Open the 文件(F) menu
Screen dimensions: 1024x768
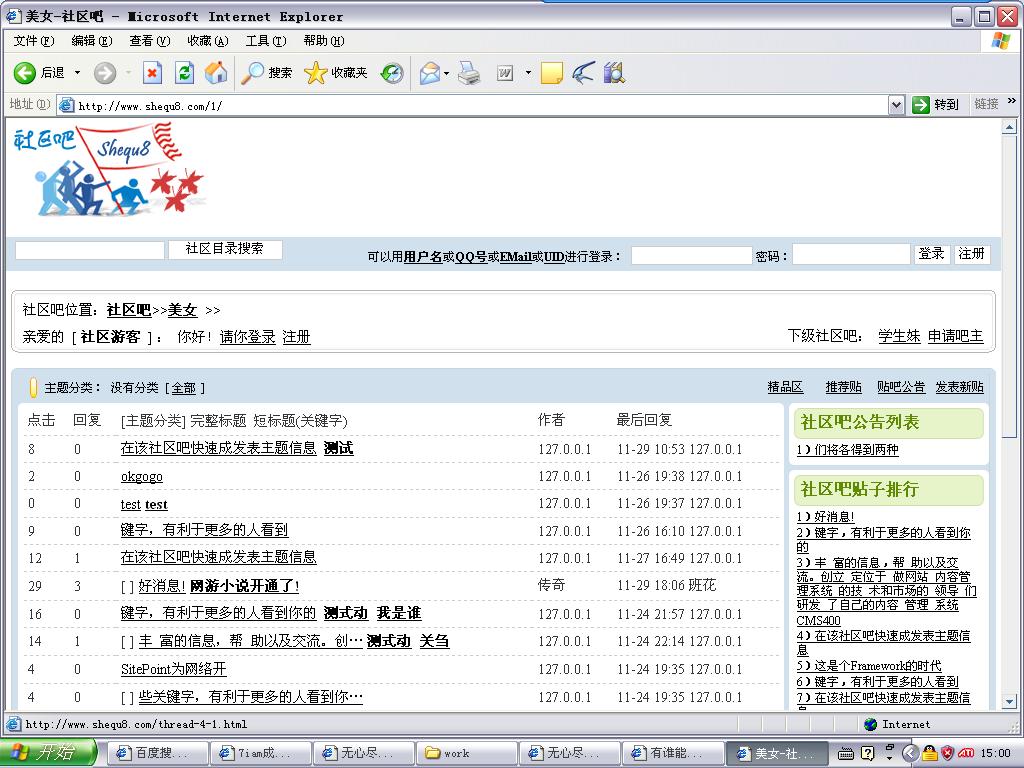click(33, 41)
